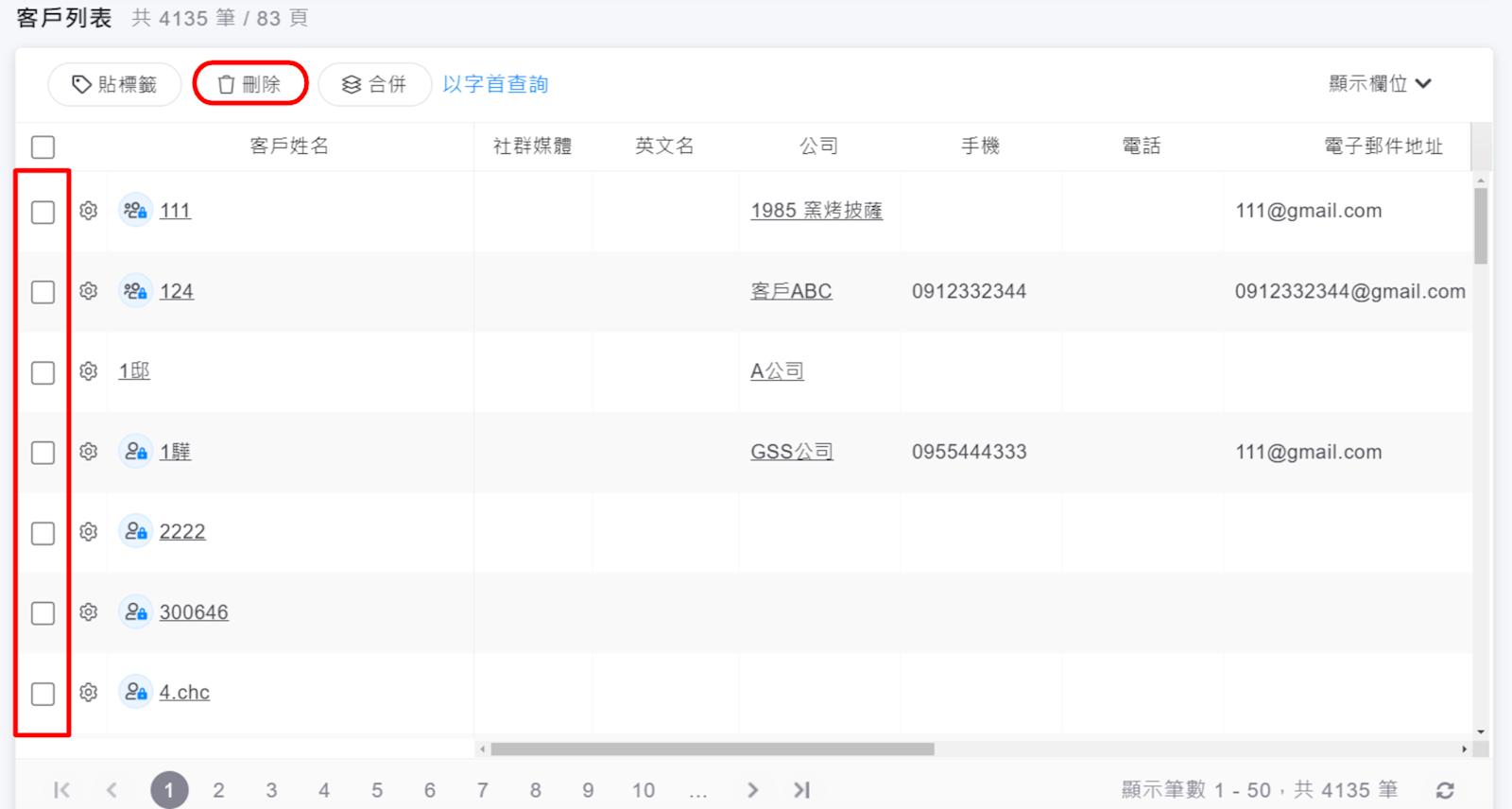Click the gear icon for customer 111
The width and height of the screenshot is (1512, 809).
pos(89,211)
